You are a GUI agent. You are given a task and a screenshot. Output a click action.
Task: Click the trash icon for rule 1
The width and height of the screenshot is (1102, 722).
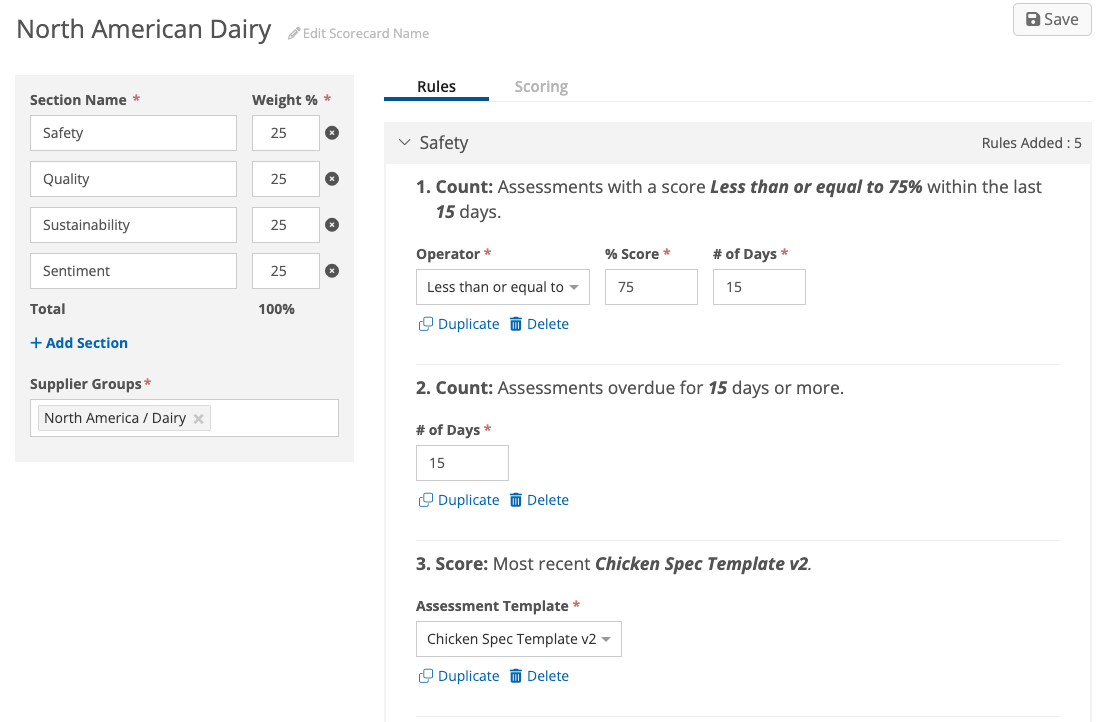516,324
